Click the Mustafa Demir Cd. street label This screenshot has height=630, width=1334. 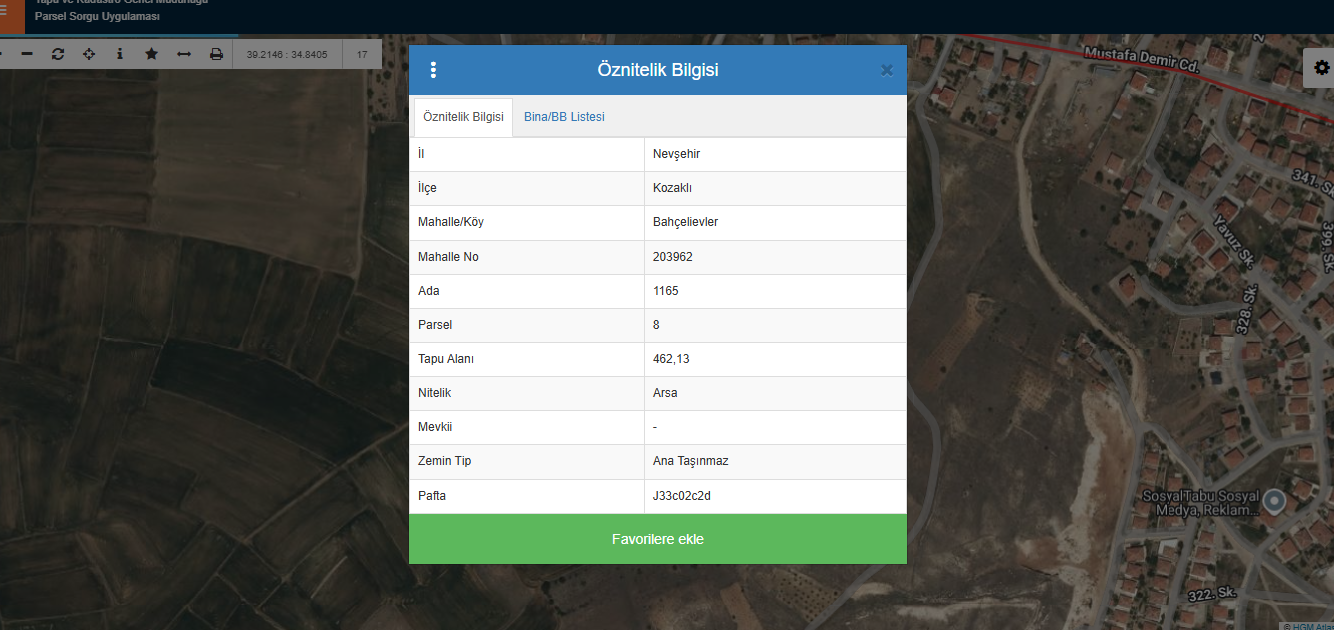point(1141,58)
